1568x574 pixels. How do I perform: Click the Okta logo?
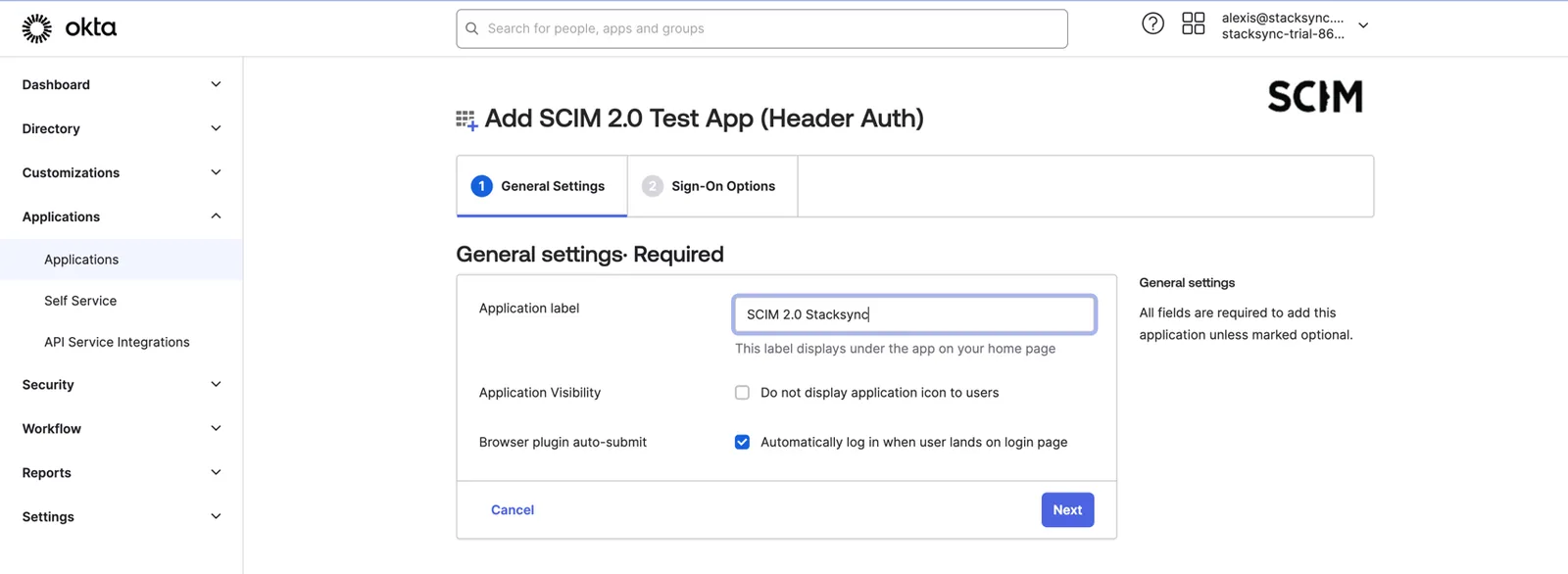point(69,28)
